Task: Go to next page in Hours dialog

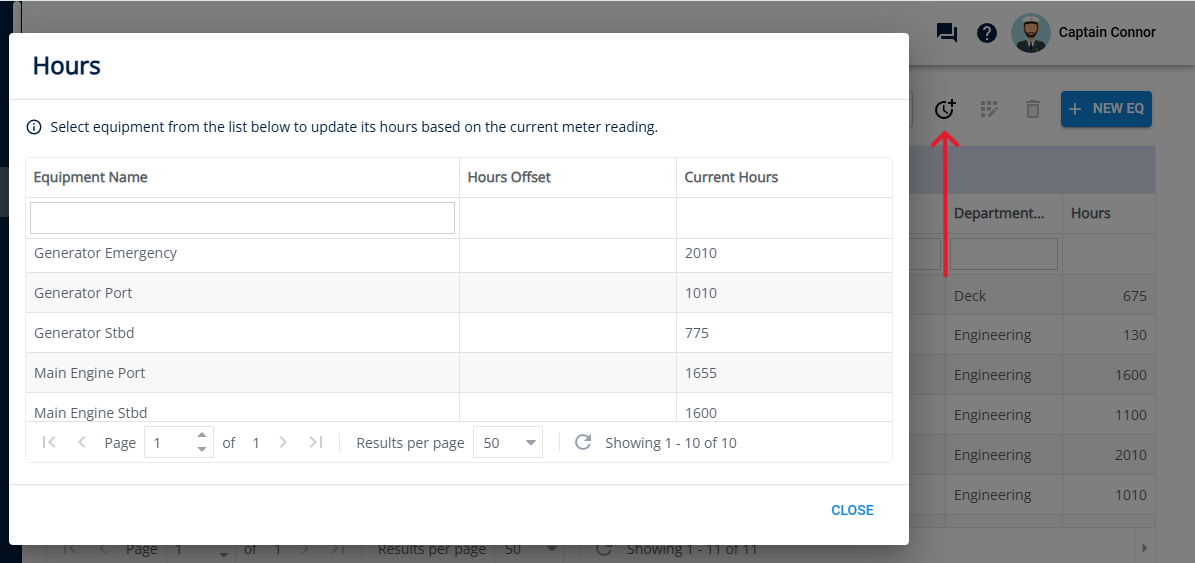Action: (283, 442)
